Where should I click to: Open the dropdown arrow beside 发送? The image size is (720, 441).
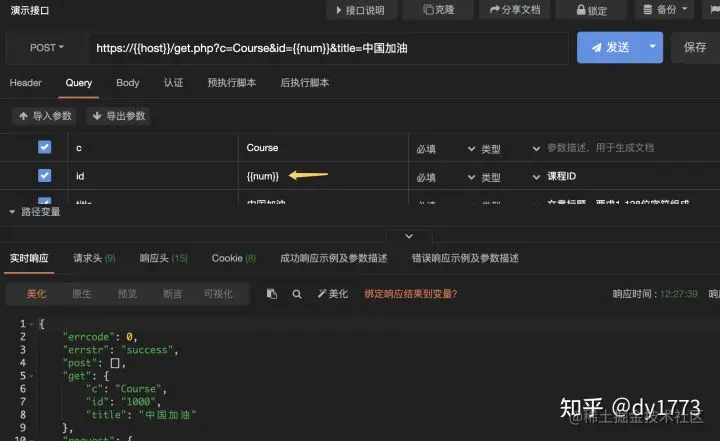652,47
